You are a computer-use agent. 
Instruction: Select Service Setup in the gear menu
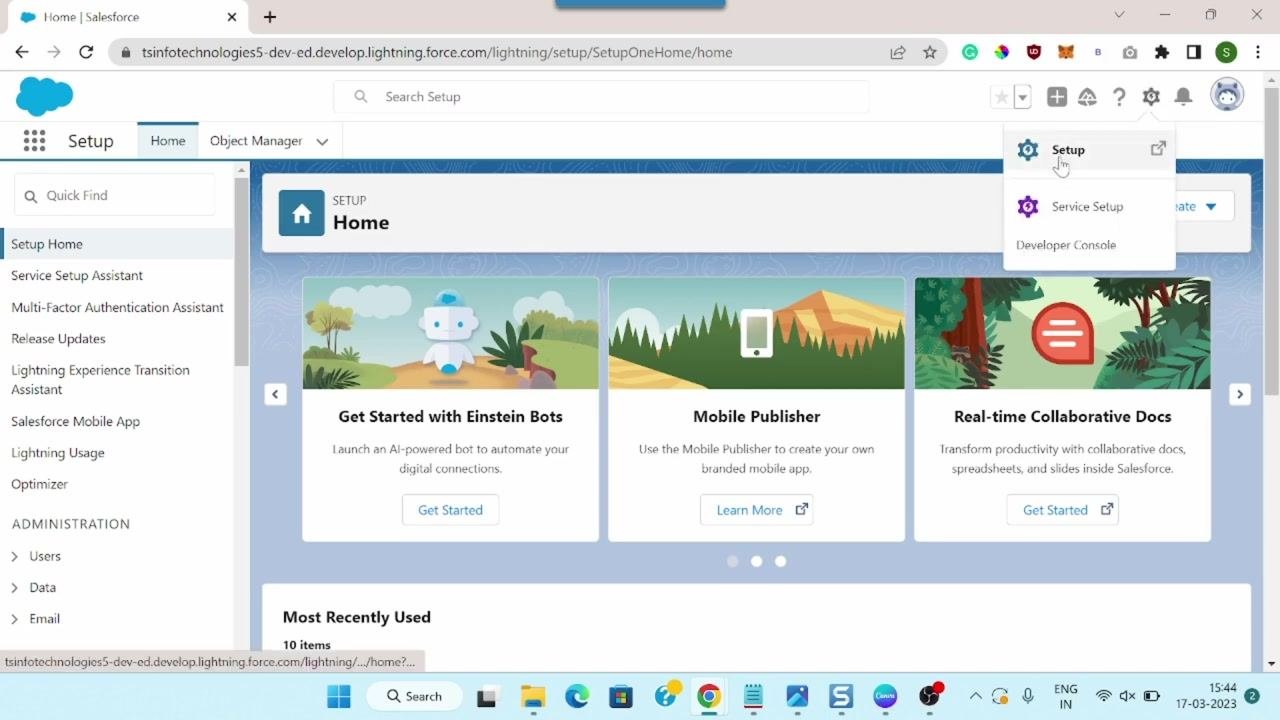coord(1088,207)
